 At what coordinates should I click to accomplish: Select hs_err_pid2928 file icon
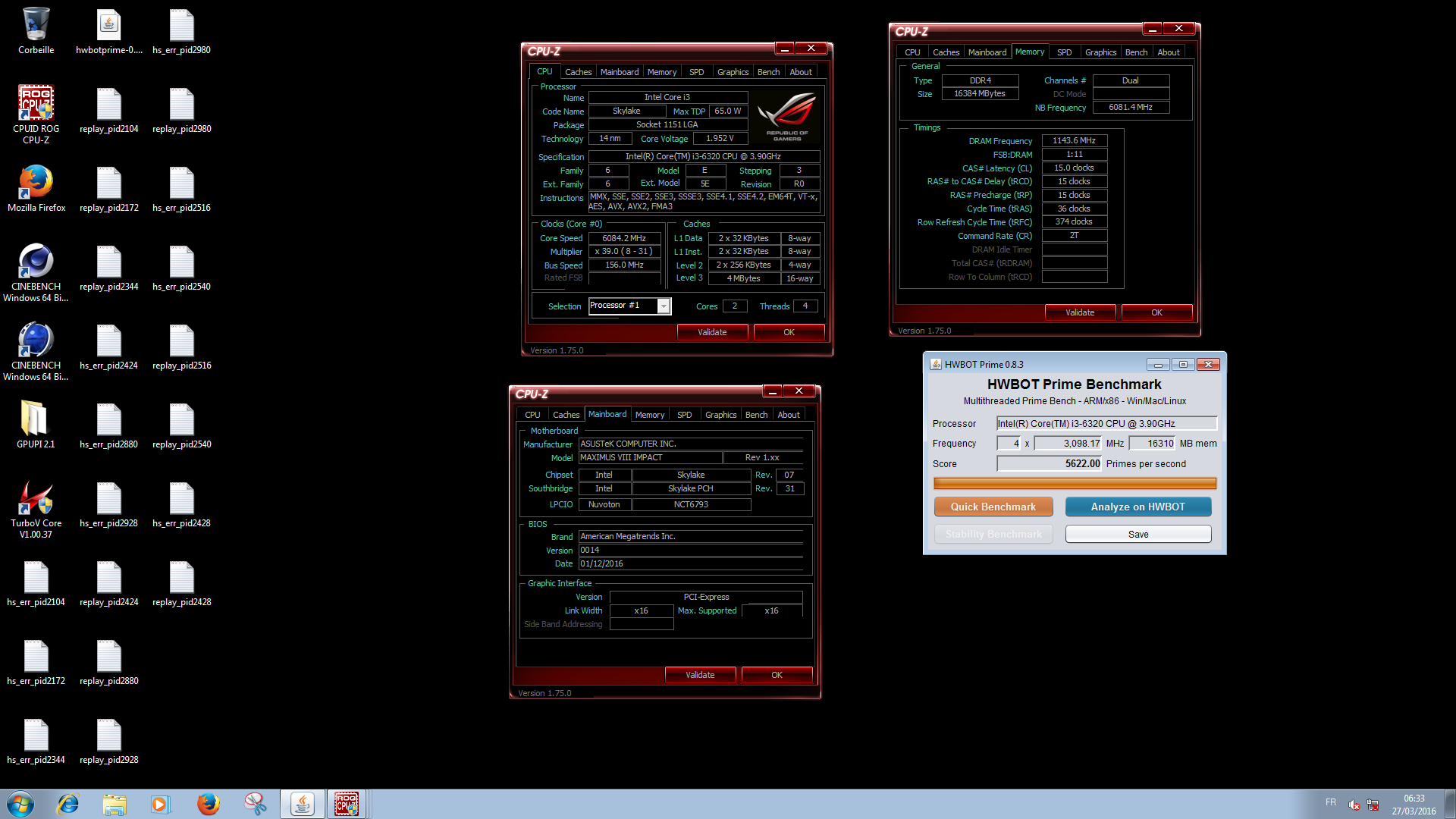109,505
